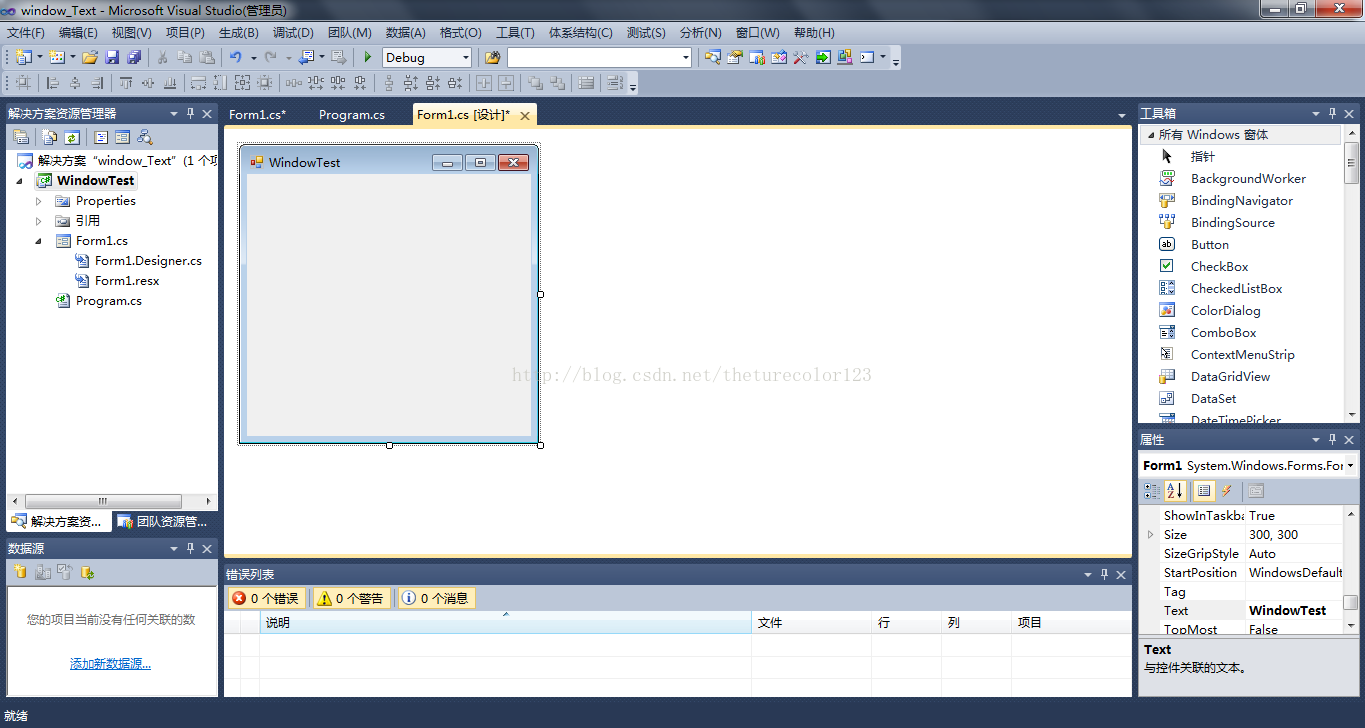Save the current file with the disk icon
This screenshot has height=728, width=1365.
[x=112, y=57]
